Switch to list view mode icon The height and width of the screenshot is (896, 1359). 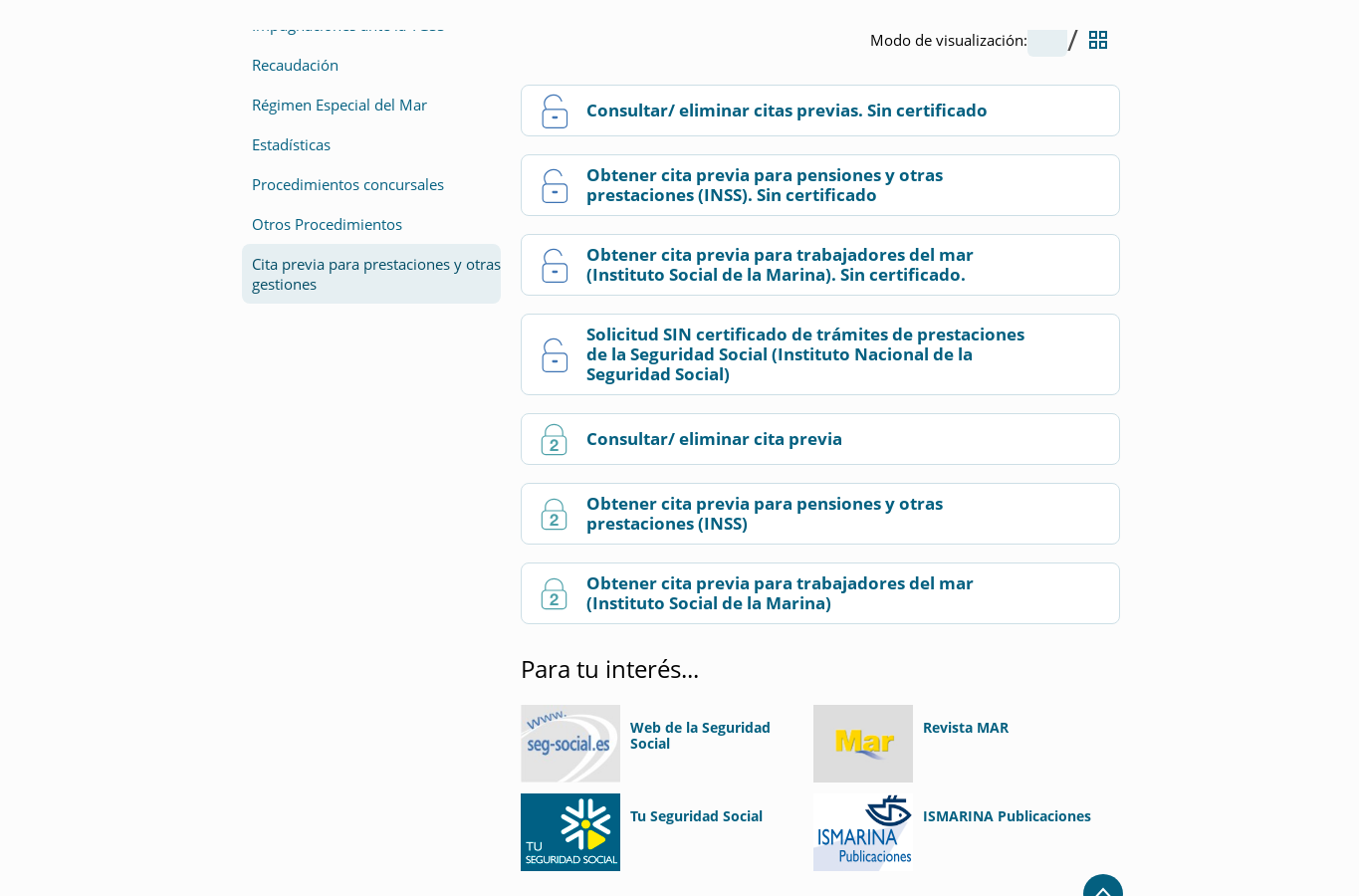coord(1047,43)
